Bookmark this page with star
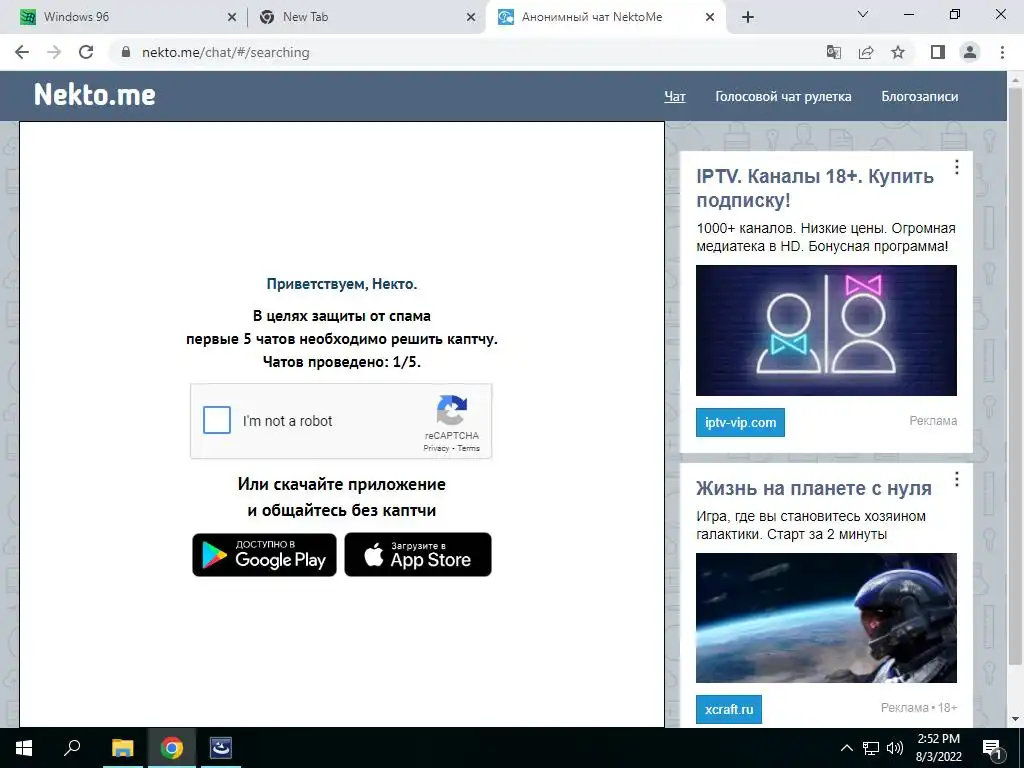 pos(898,52)
